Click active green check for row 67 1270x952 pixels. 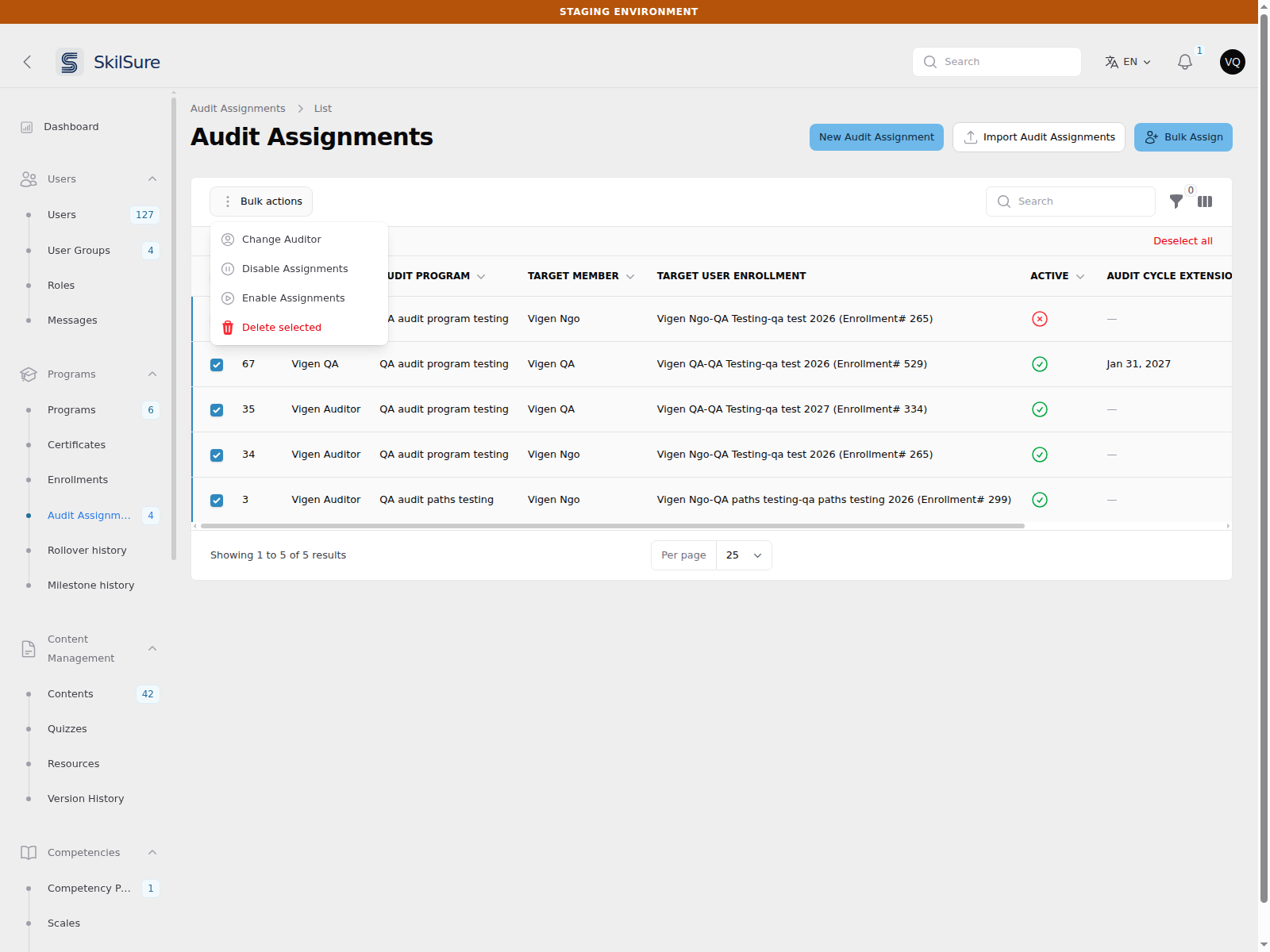coord(1040,364)
